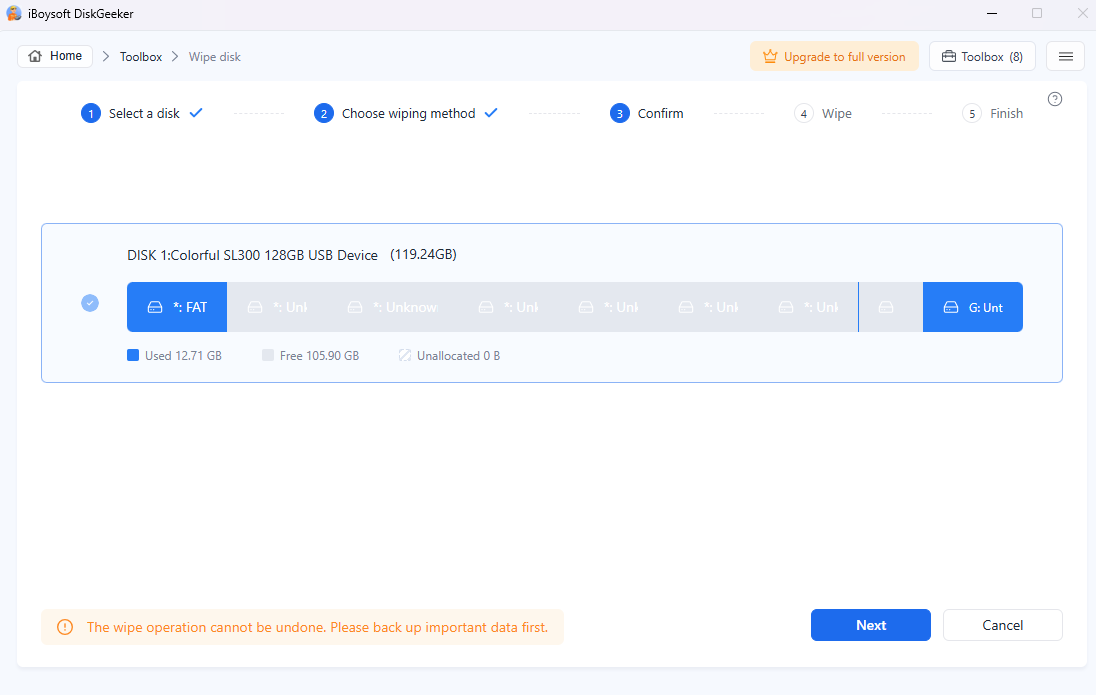Viewport: 1096px width, 695px height.
Task: Click the unlabeled partition drive icon before G:
Action: pos(886,308)
